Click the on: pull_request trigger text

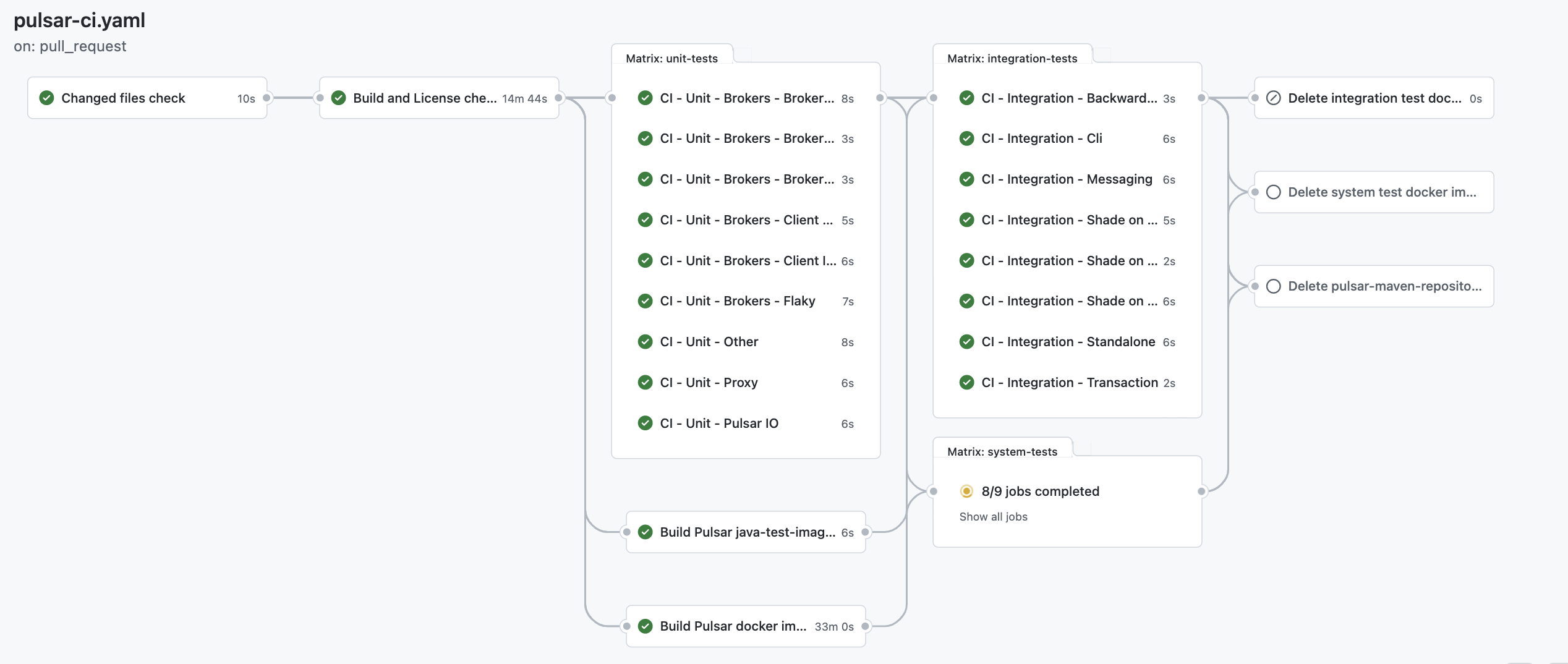pyautogui.click(x=70, y=46)
